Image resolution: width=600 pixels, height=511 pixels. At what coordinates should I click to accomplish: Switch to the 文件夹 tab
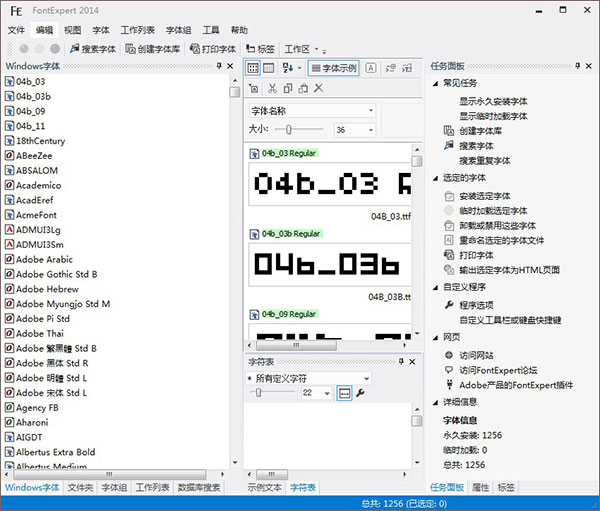(80, 487)
